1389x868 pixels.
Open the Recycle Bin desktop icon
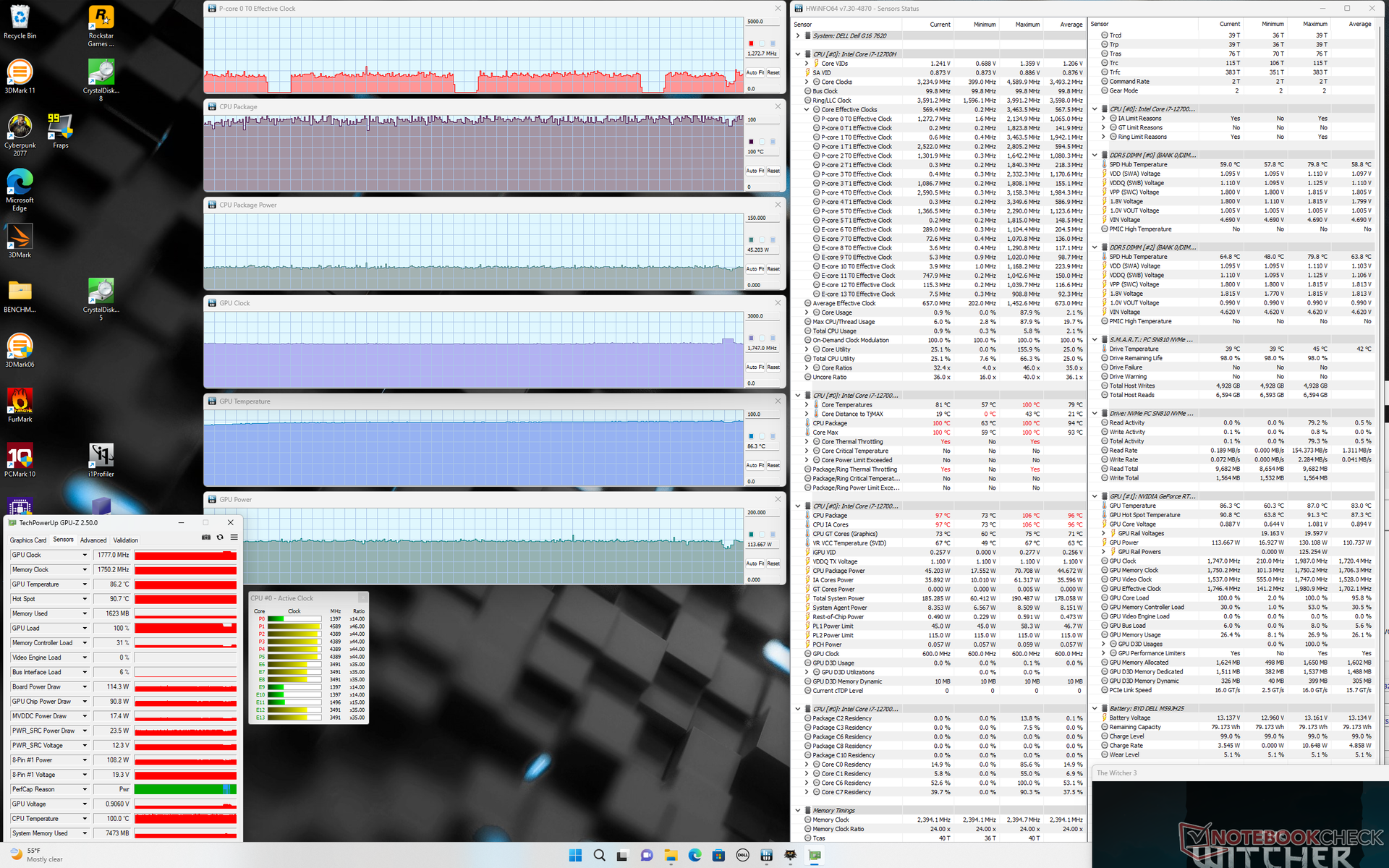[20, 22]
